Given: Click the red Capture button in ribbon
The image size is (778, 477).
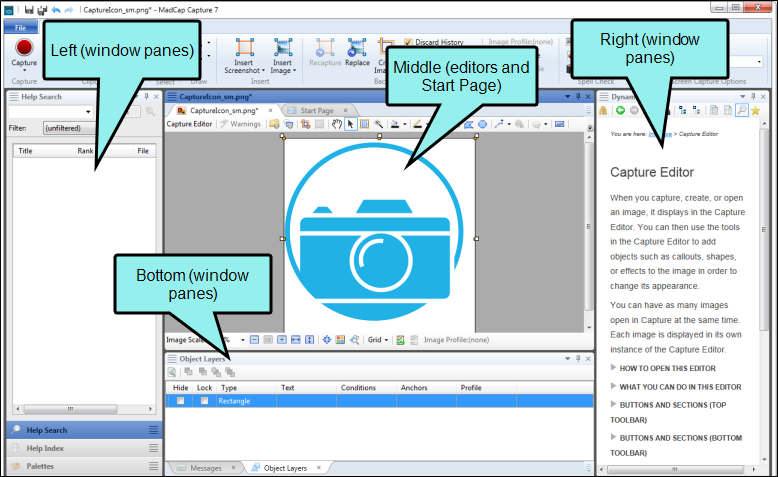Looking at the screenshot, I should 24,52.
